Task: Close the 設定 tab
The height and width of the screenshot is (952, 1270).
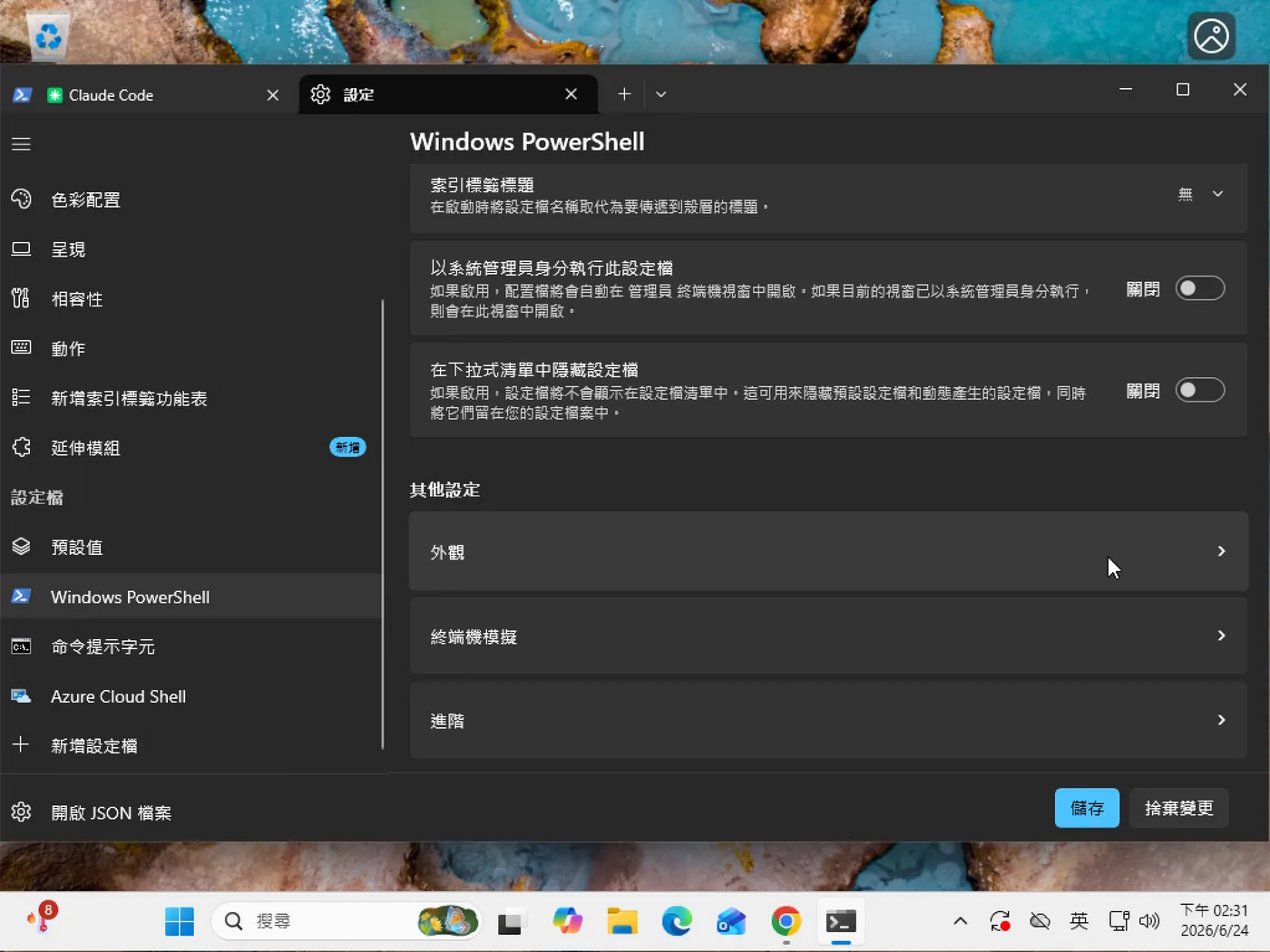Action: 571,94
